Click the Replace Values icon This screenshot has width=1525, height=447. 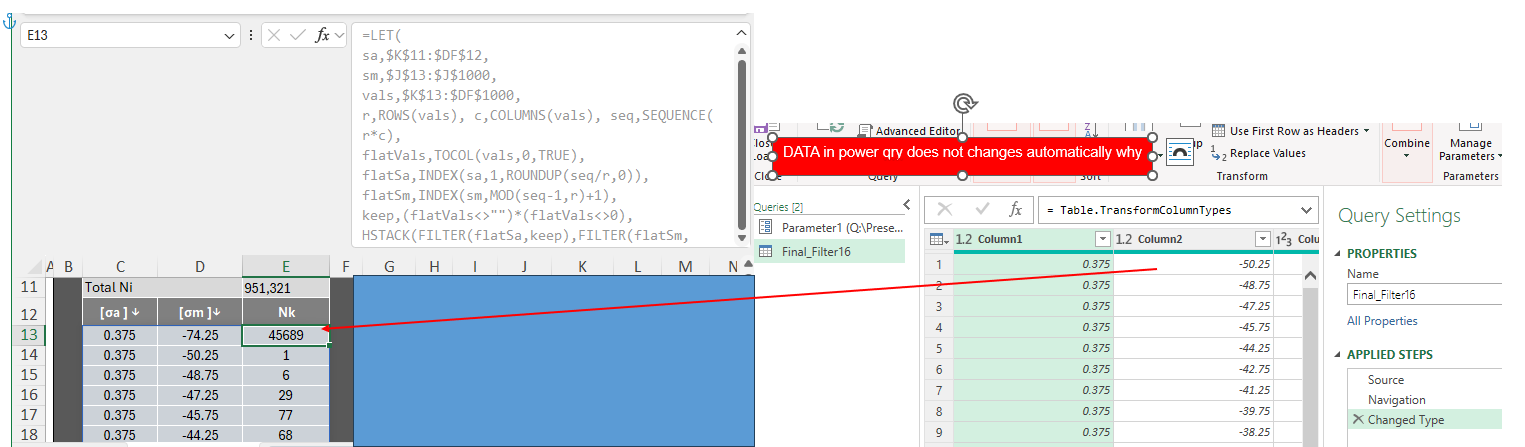click(x=1218, y=153)
